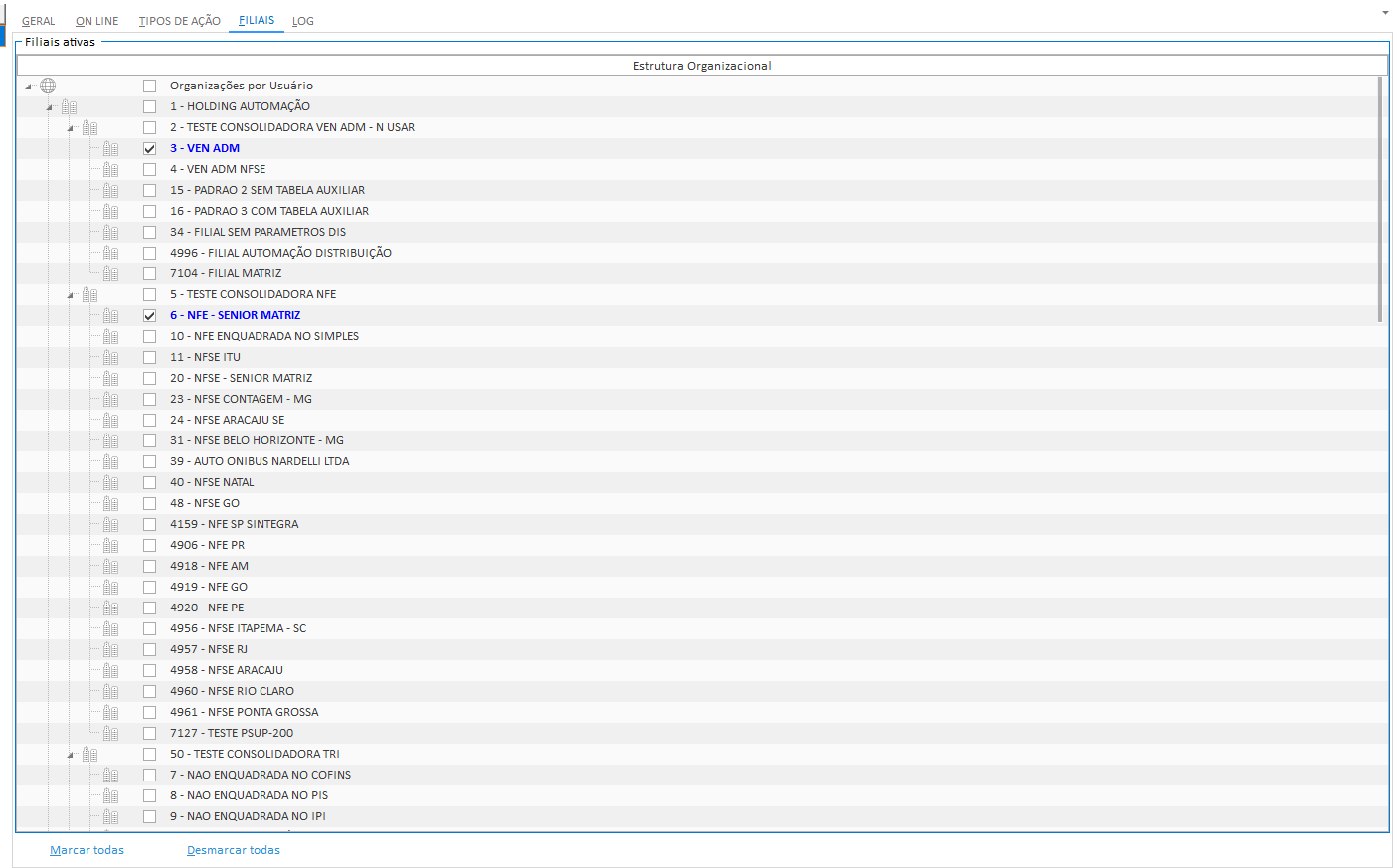Check the 1 - HOLDING AUTOMAÇÃO checkbox
Viewport: 1394px width, 868px height.
[149, 106]
